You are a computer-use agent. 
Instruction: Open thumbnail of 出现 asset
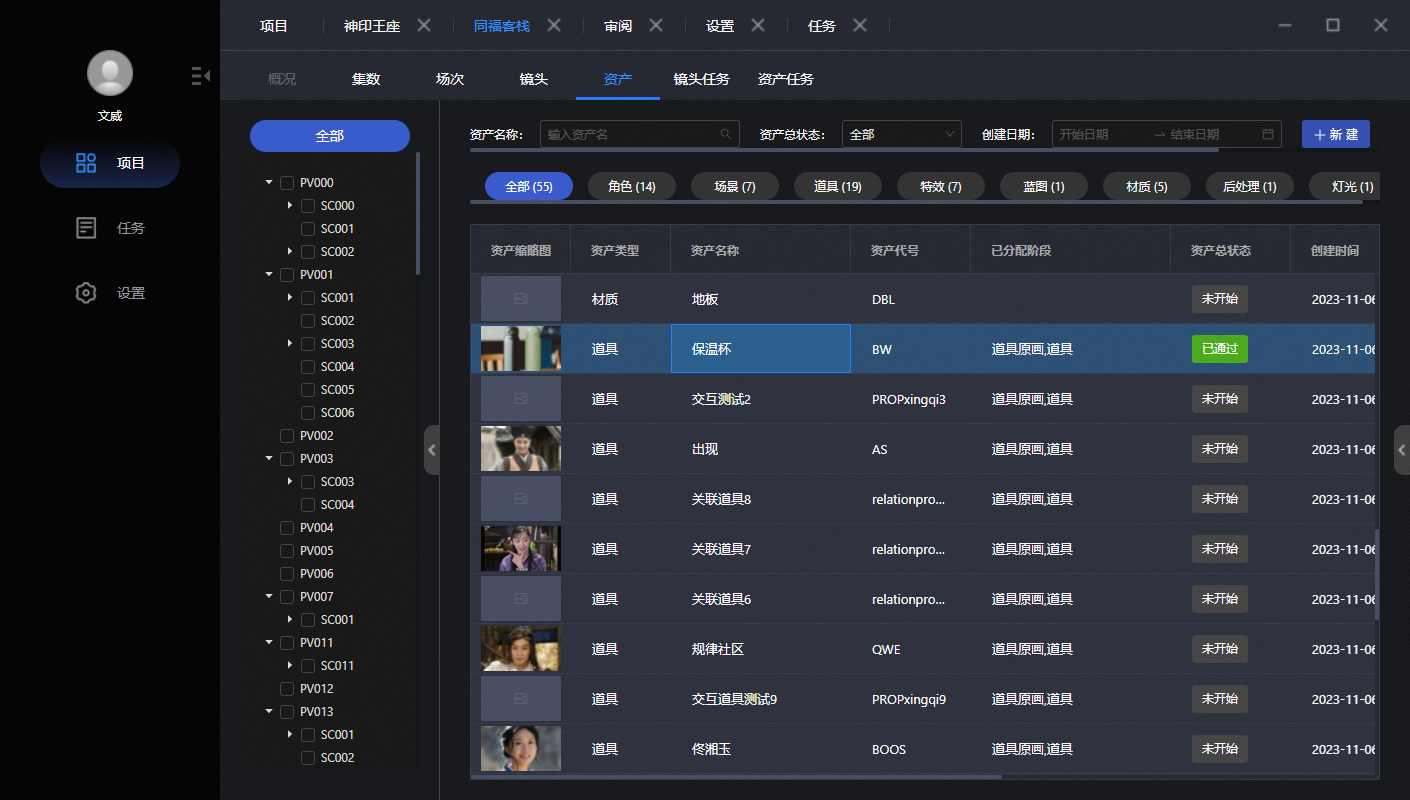pyautogui.click(x=521, y=449)
